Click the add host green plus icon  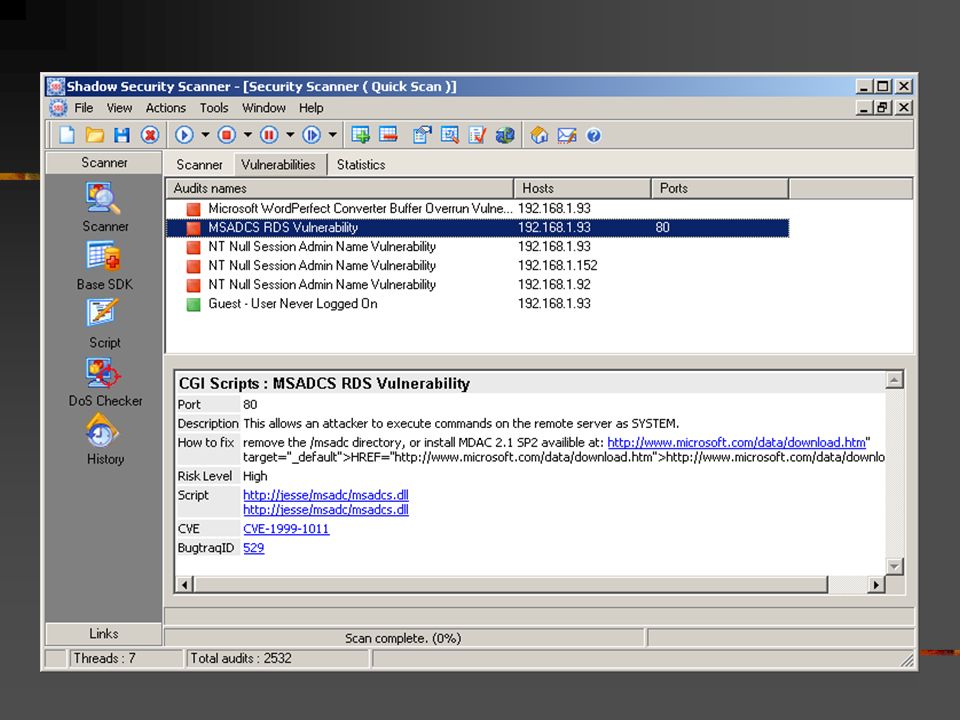(x=361, y=135)
